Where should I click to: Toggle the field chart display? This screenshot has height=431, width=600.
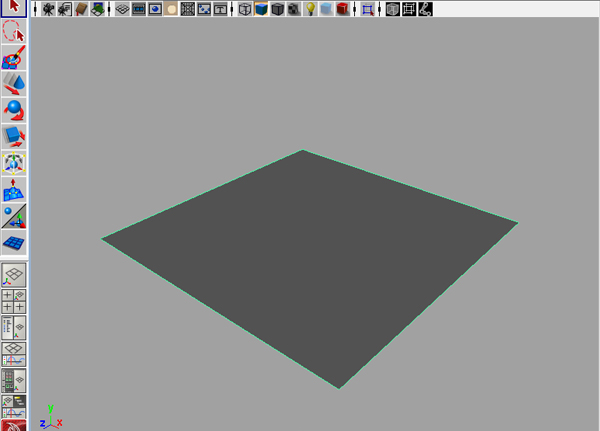coord(188,9)
